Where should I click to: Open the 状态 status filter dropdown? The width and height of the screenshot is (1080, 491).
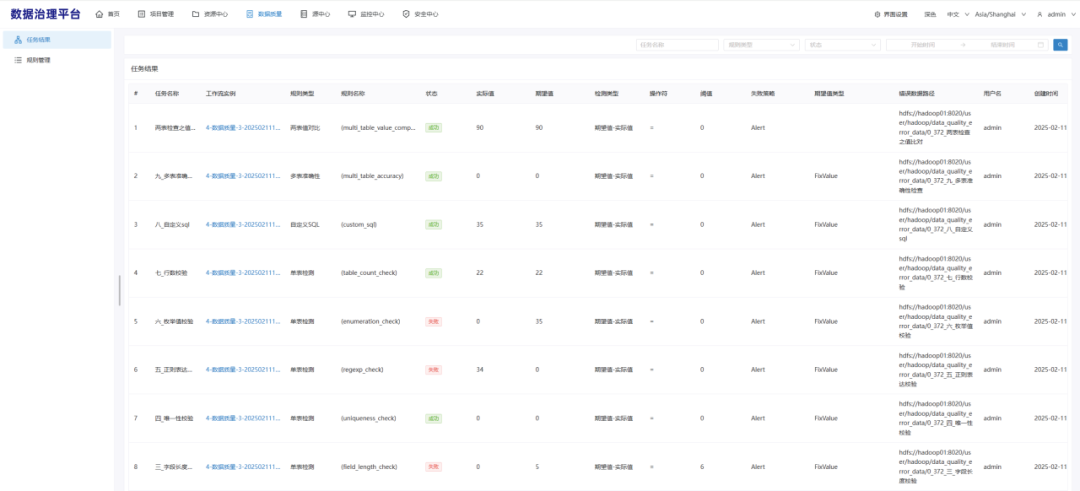pos(842,45)
